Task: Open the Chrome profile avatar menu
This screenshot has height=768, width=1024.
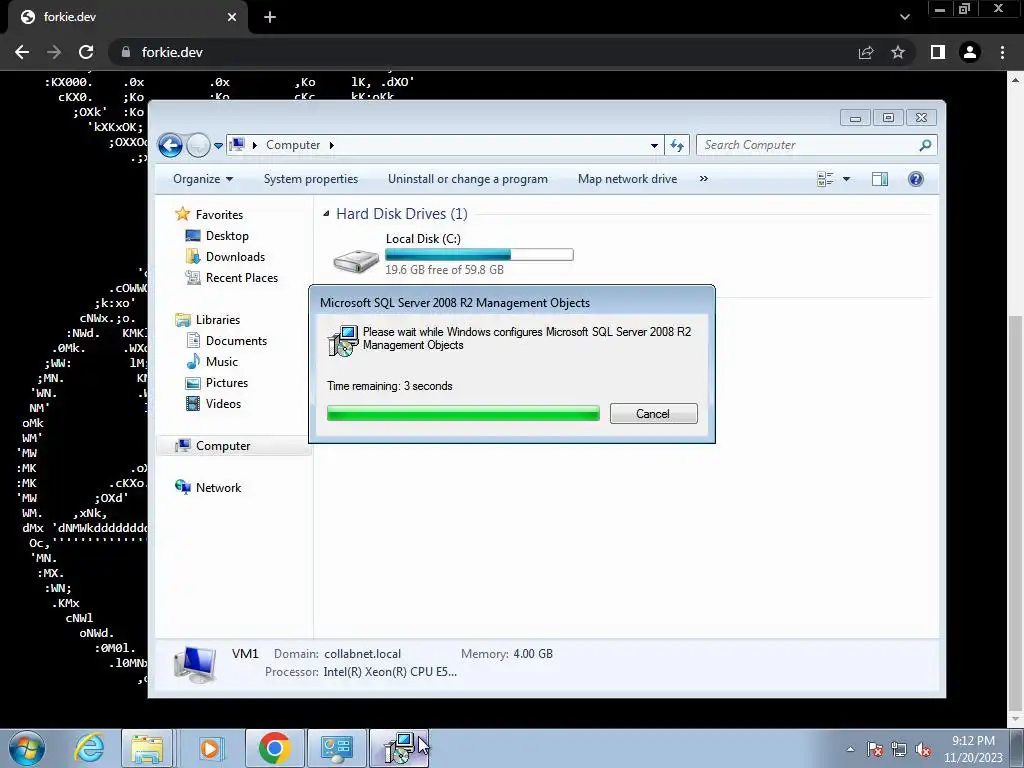Action: [970, 52]
